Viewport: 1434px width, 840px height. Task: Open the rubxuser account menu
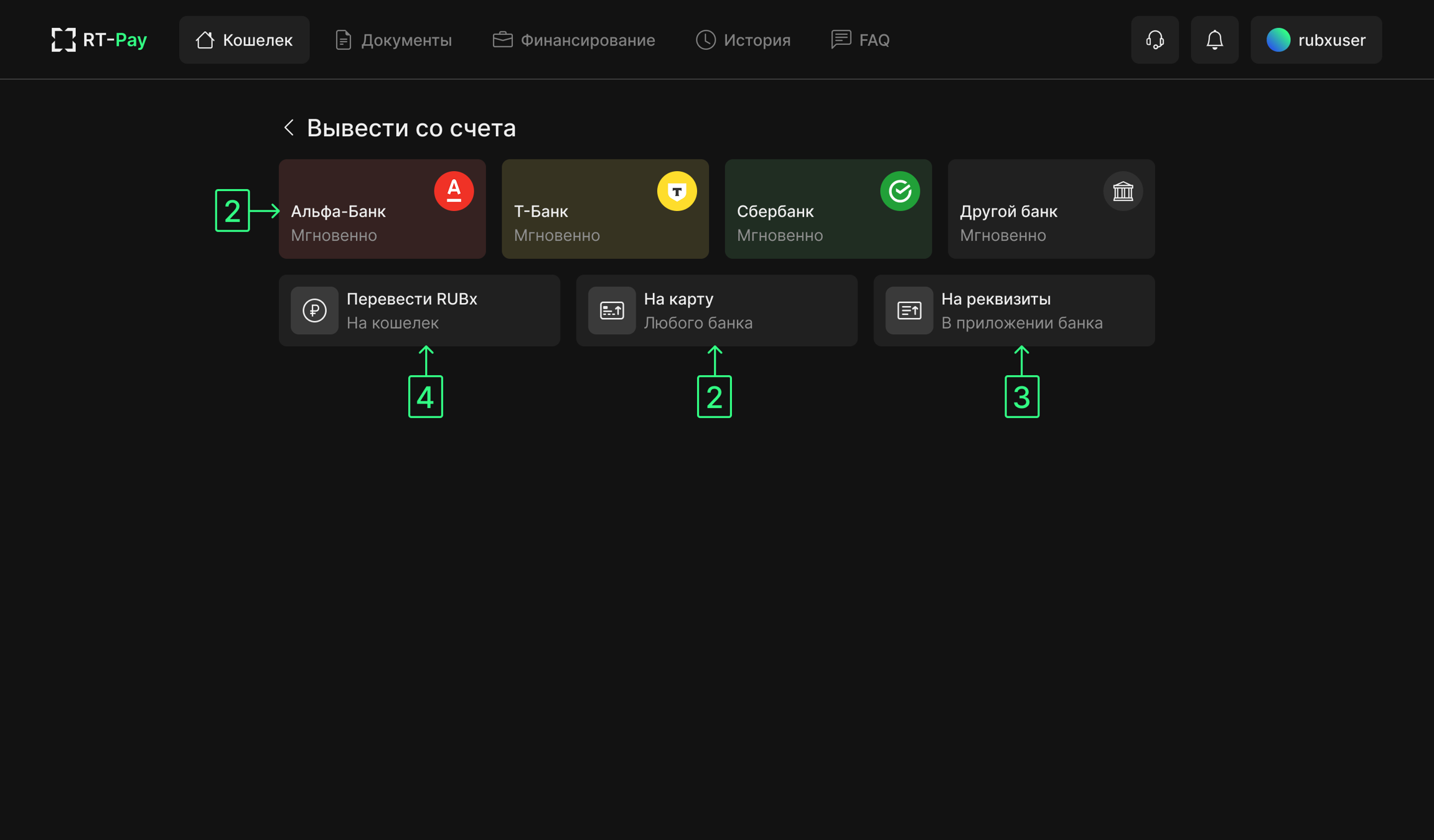tap(1316, 40)
